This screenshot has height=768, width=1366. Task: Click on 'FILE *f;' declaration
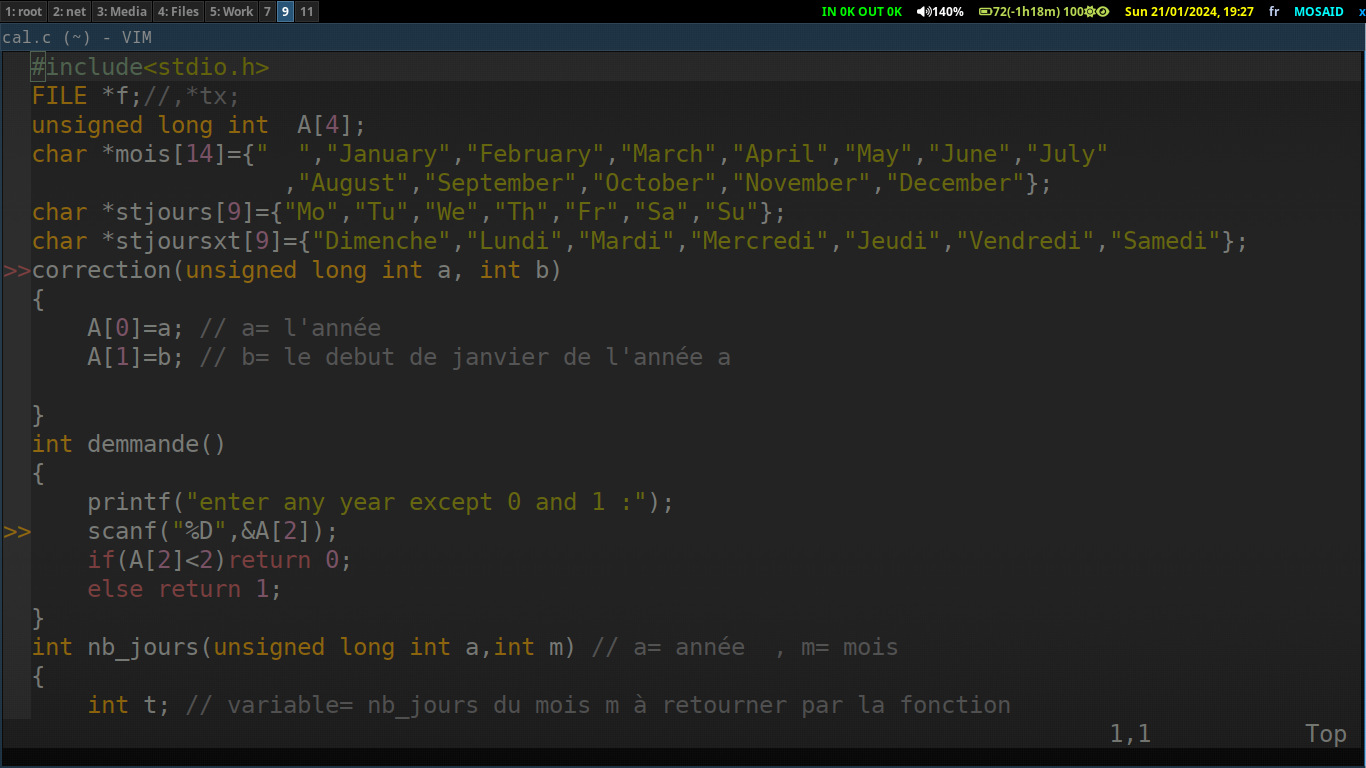click(x=87, y=96)
